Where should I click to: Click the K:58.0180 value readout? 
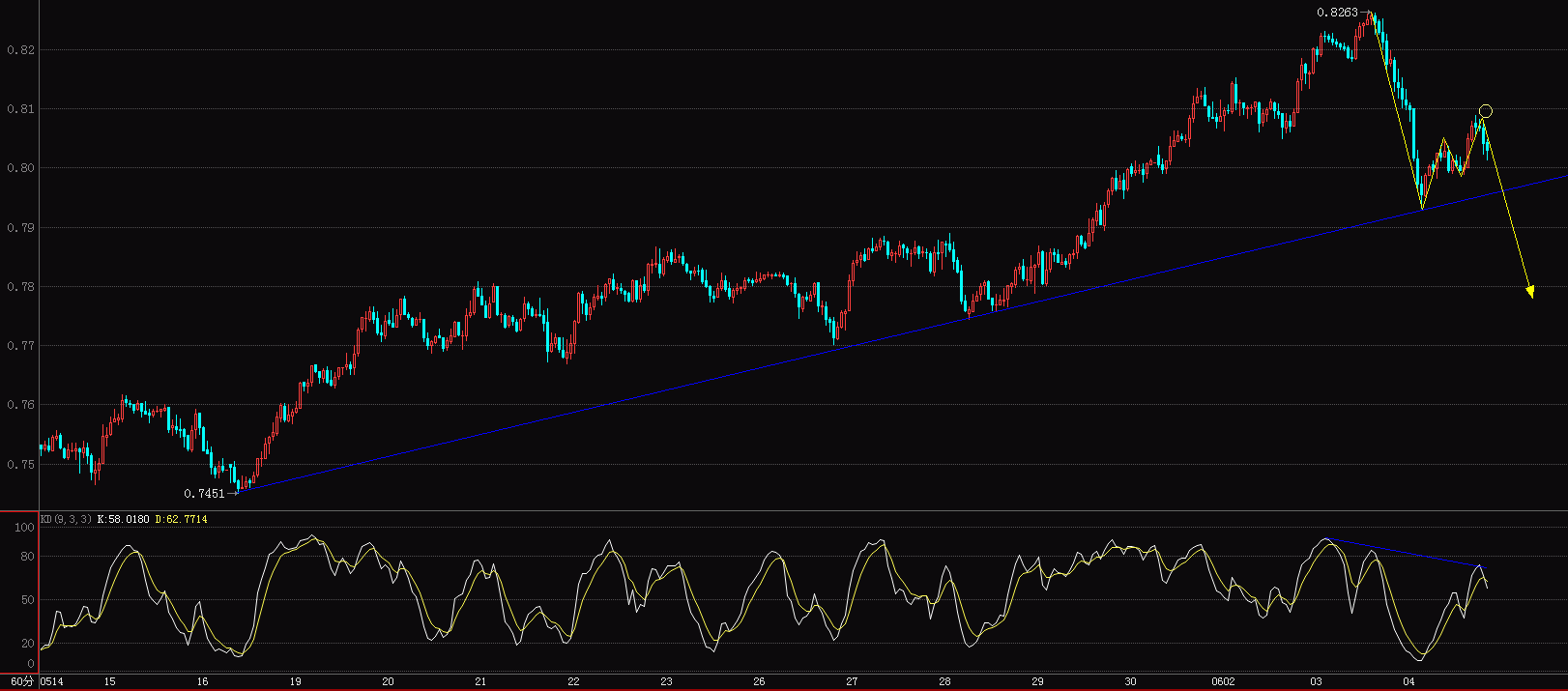[x=123, y=519]
